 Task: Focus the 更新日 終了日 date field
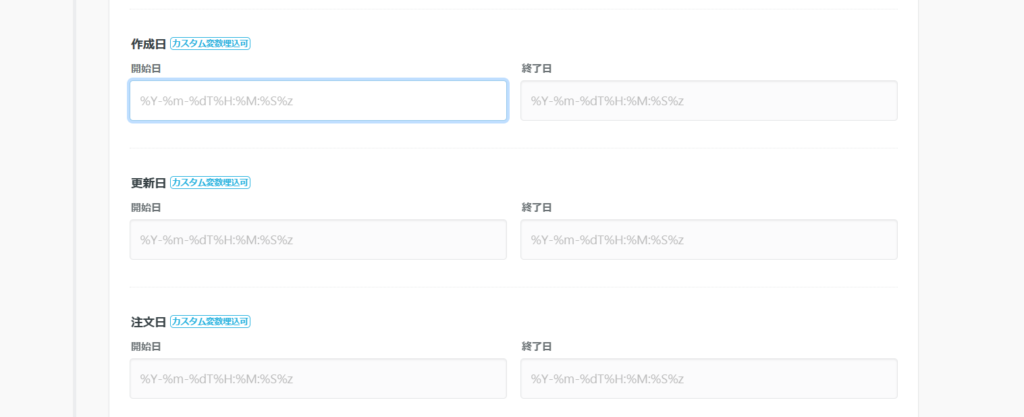coord(708,240)
